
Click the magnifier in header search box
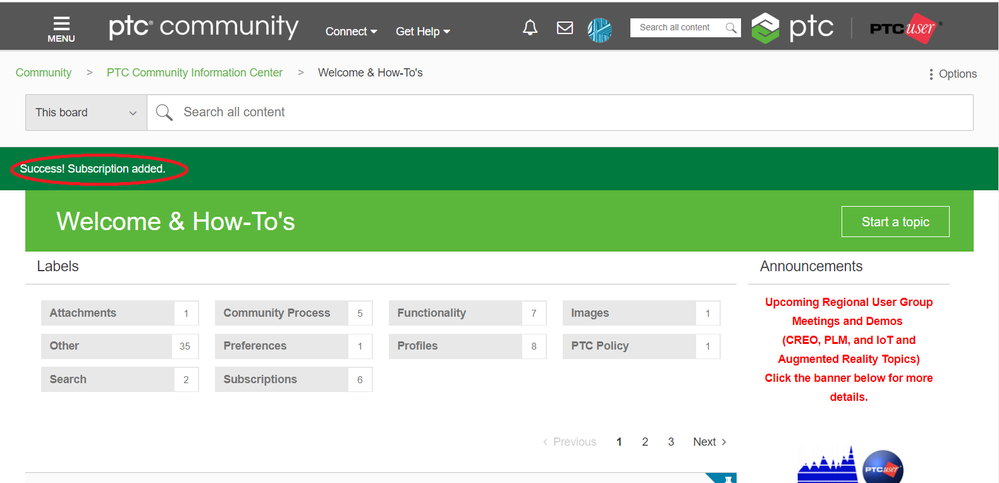[x=731, y=27]
